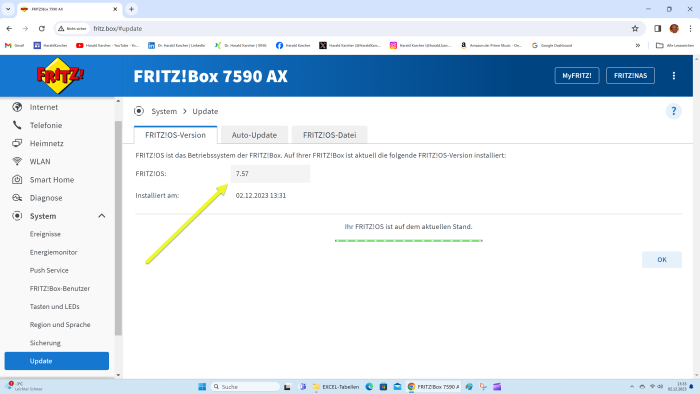The height and width of the screenshot is (394, 700).
Task: Click System in the breadcrumb
Action: click(164, 111)
